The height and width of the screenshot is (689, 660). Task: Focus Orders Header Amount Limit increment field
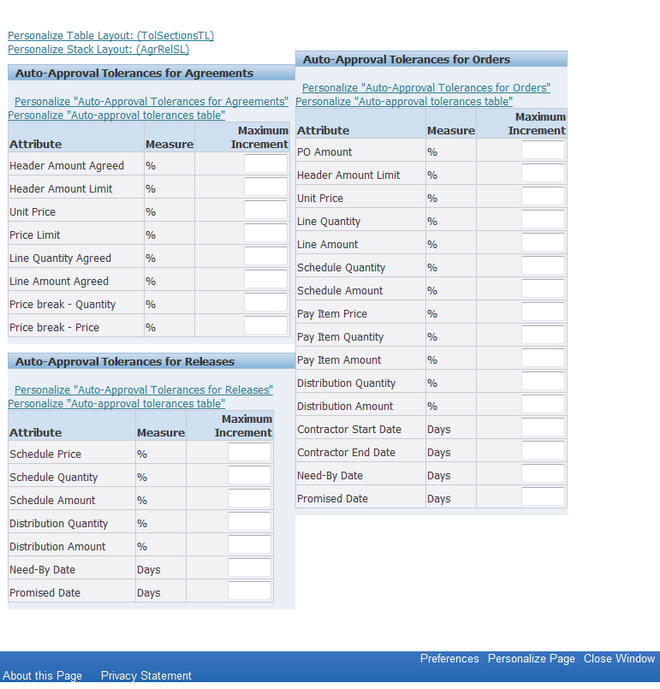(x=543, y=174)
